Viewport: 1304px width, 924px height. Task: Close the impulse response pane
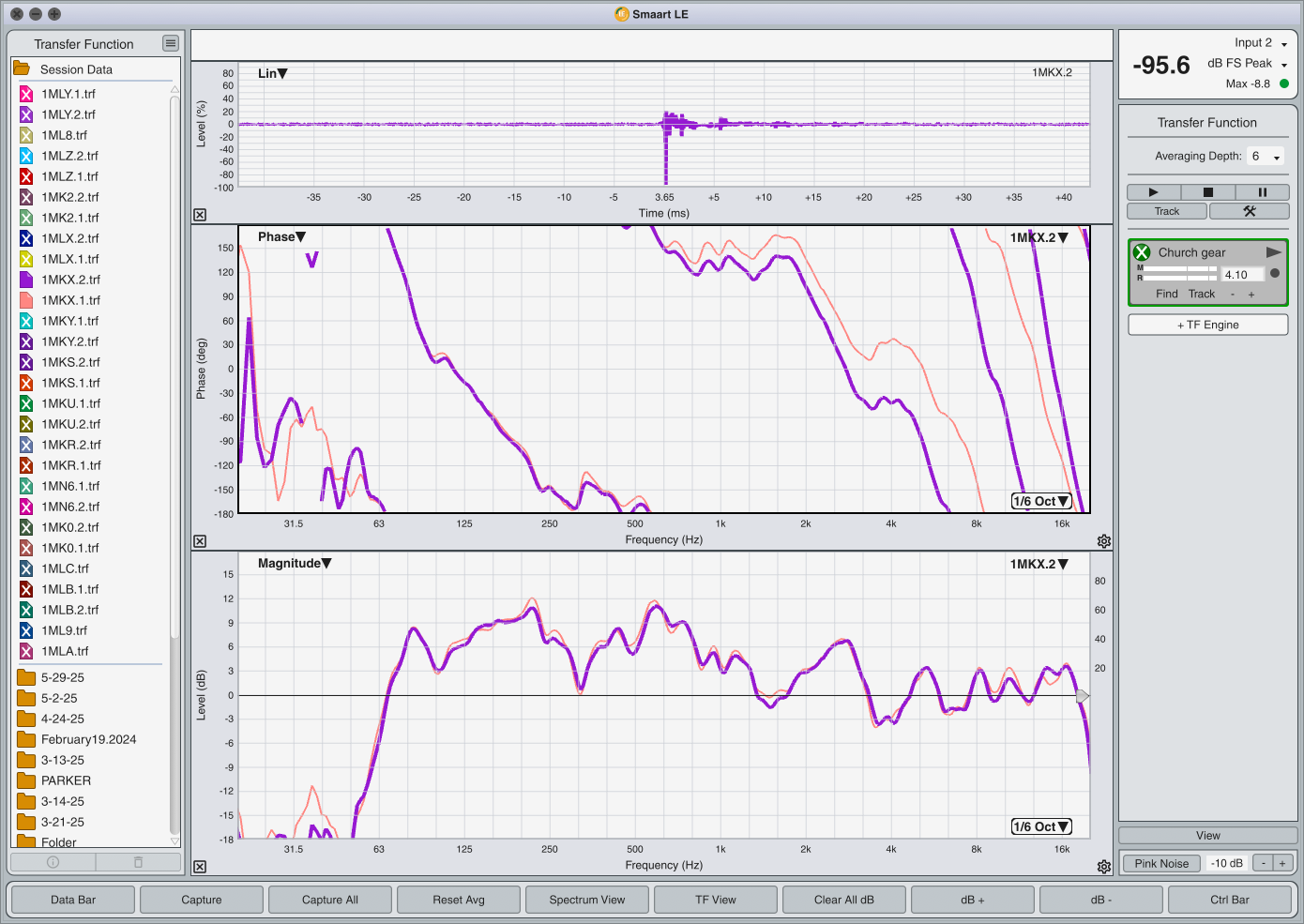200,215
